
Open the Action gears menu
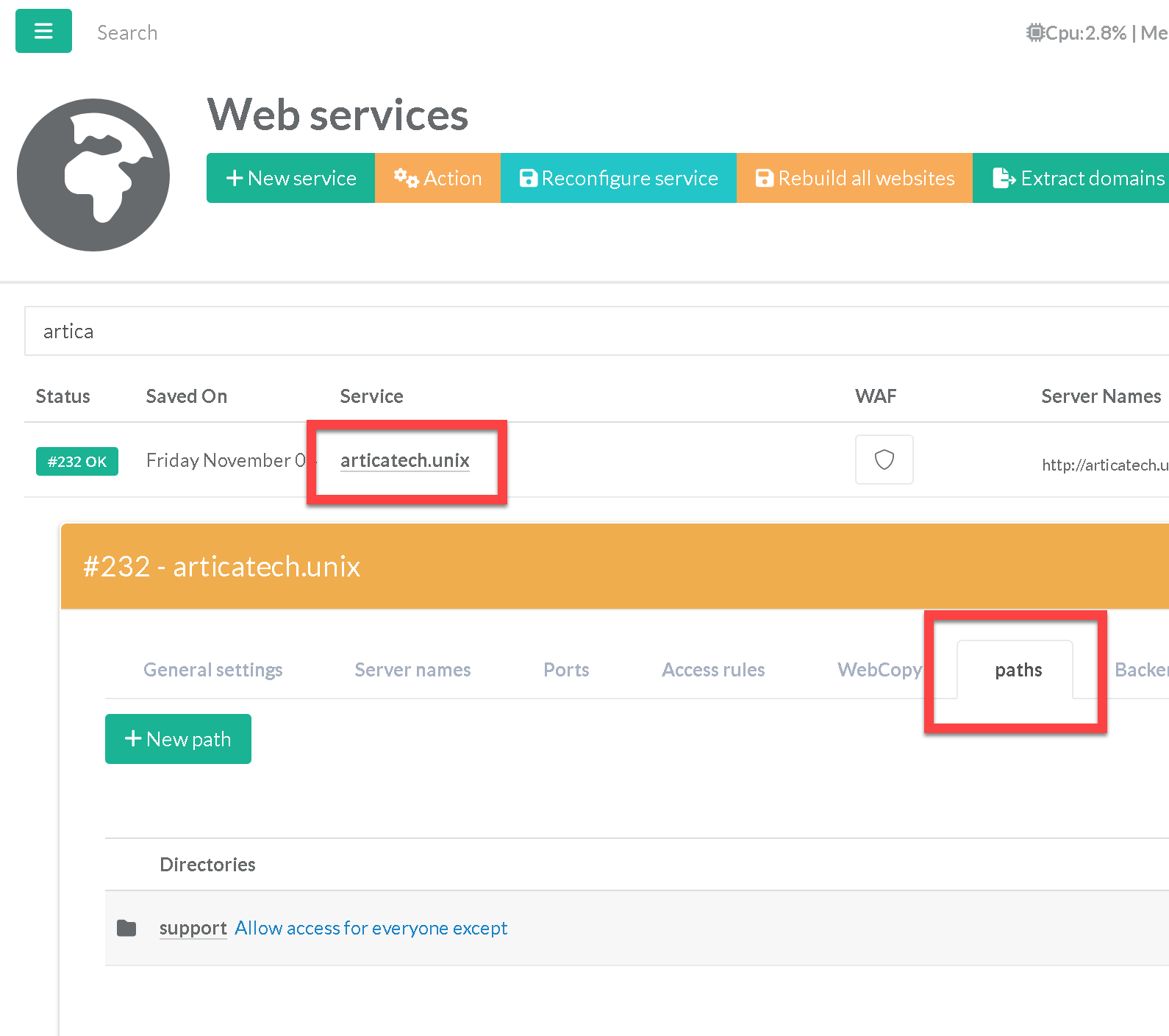coord(437,178)
